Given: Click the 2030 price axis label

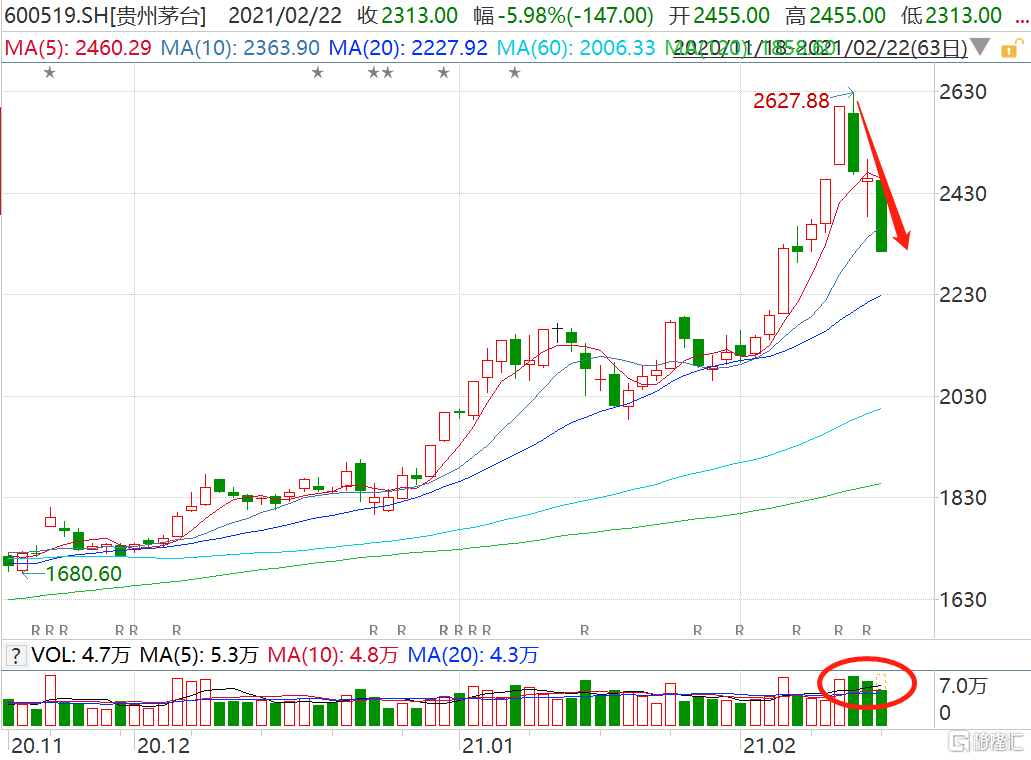Looking at the screenshot, I should 963,397.
